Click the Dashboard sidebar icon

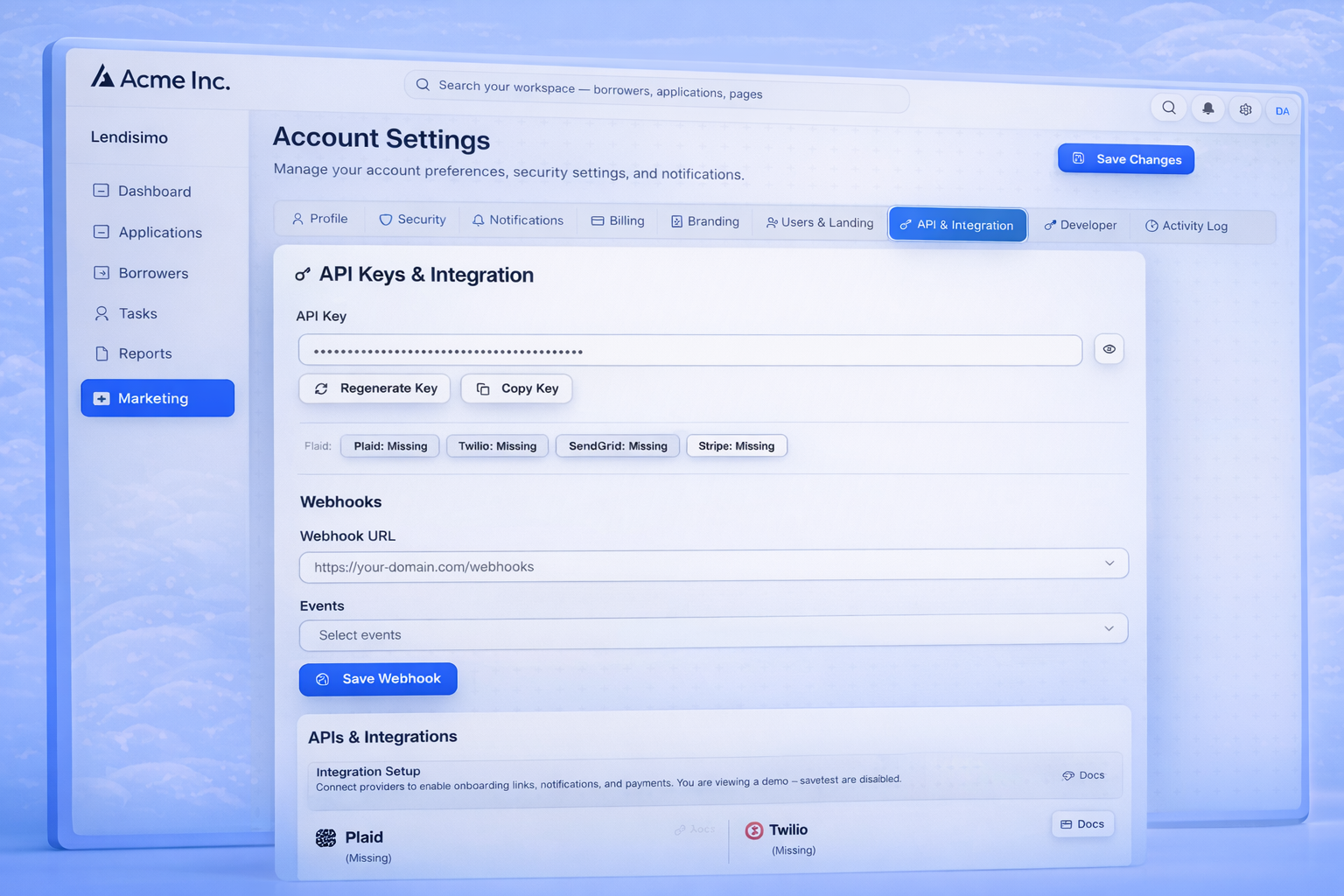(x=101, y=190)
